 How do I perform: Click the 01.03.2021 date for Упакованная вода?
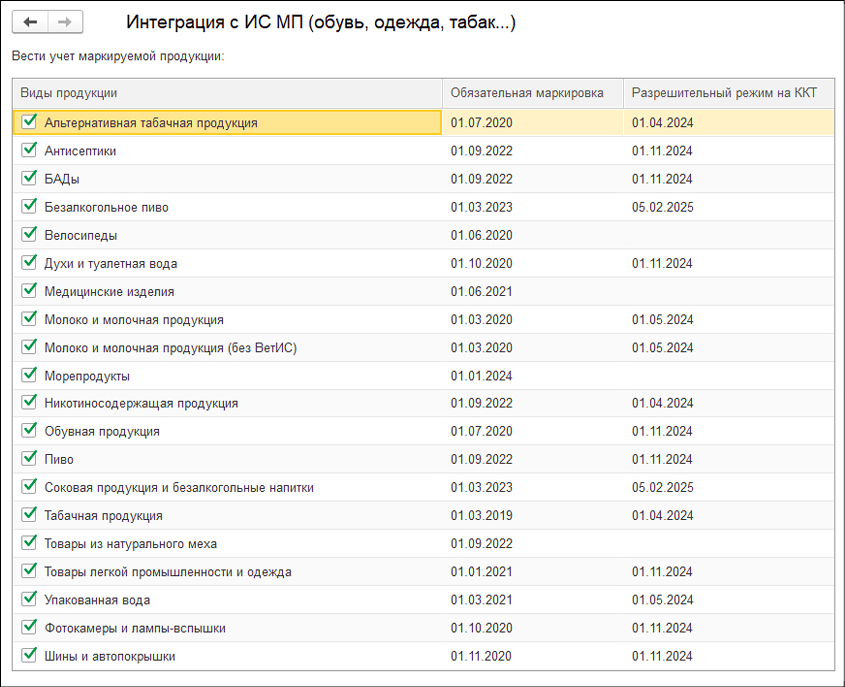[x=482, y=600]
